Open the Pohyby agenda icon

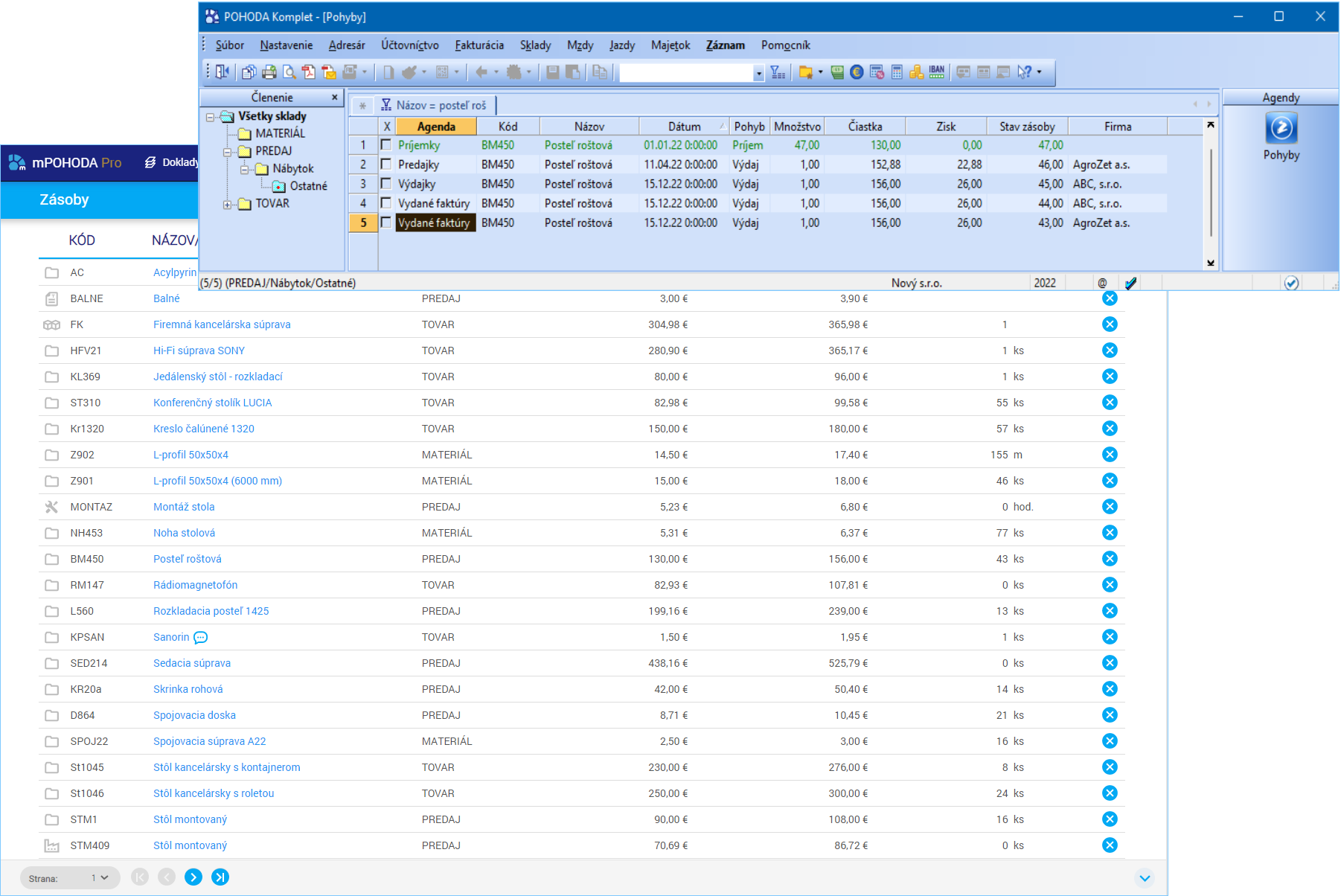(1281, 129)
